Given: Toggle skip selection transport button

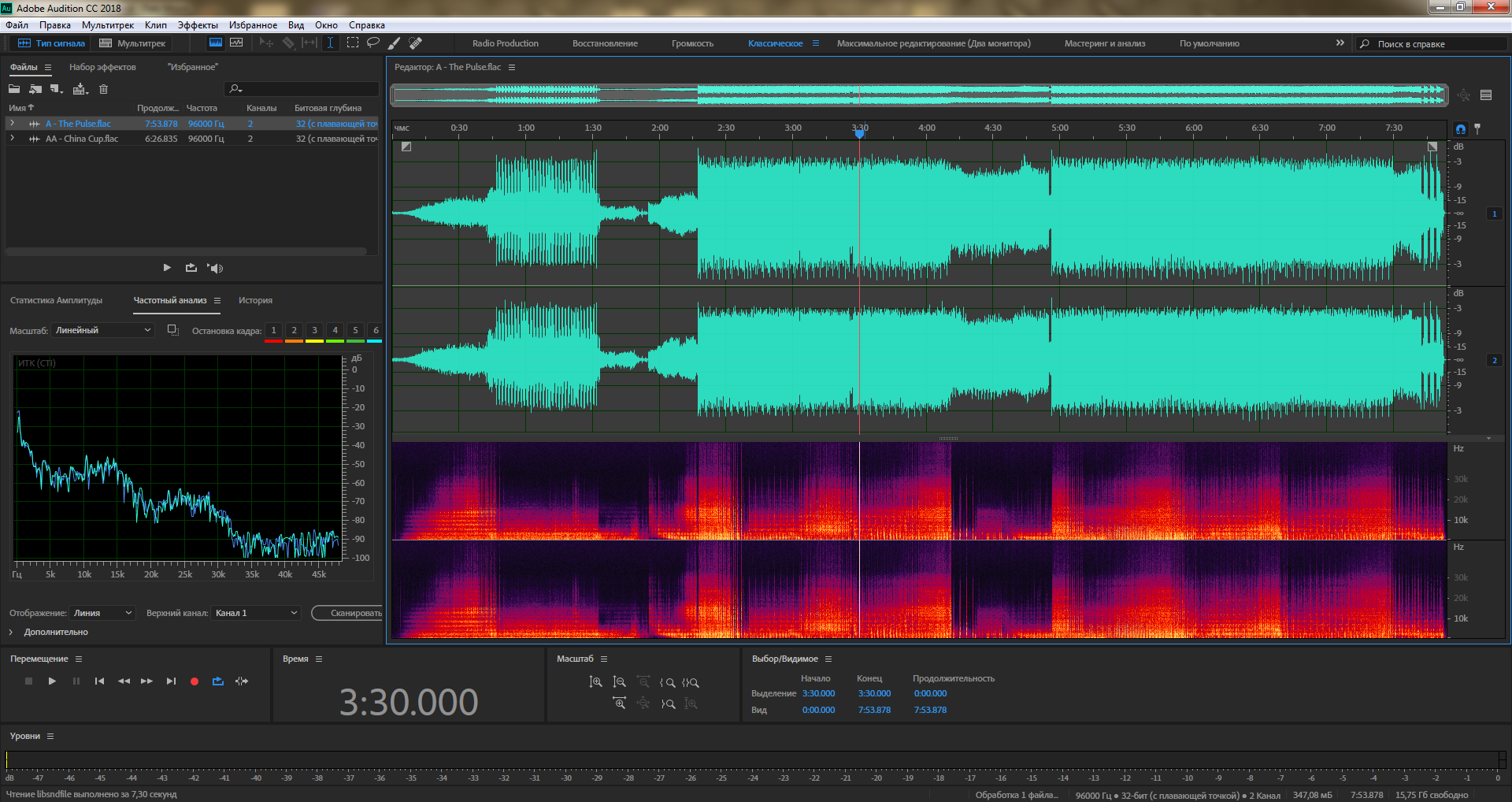Looking at the screenshot, I should 242,681.
